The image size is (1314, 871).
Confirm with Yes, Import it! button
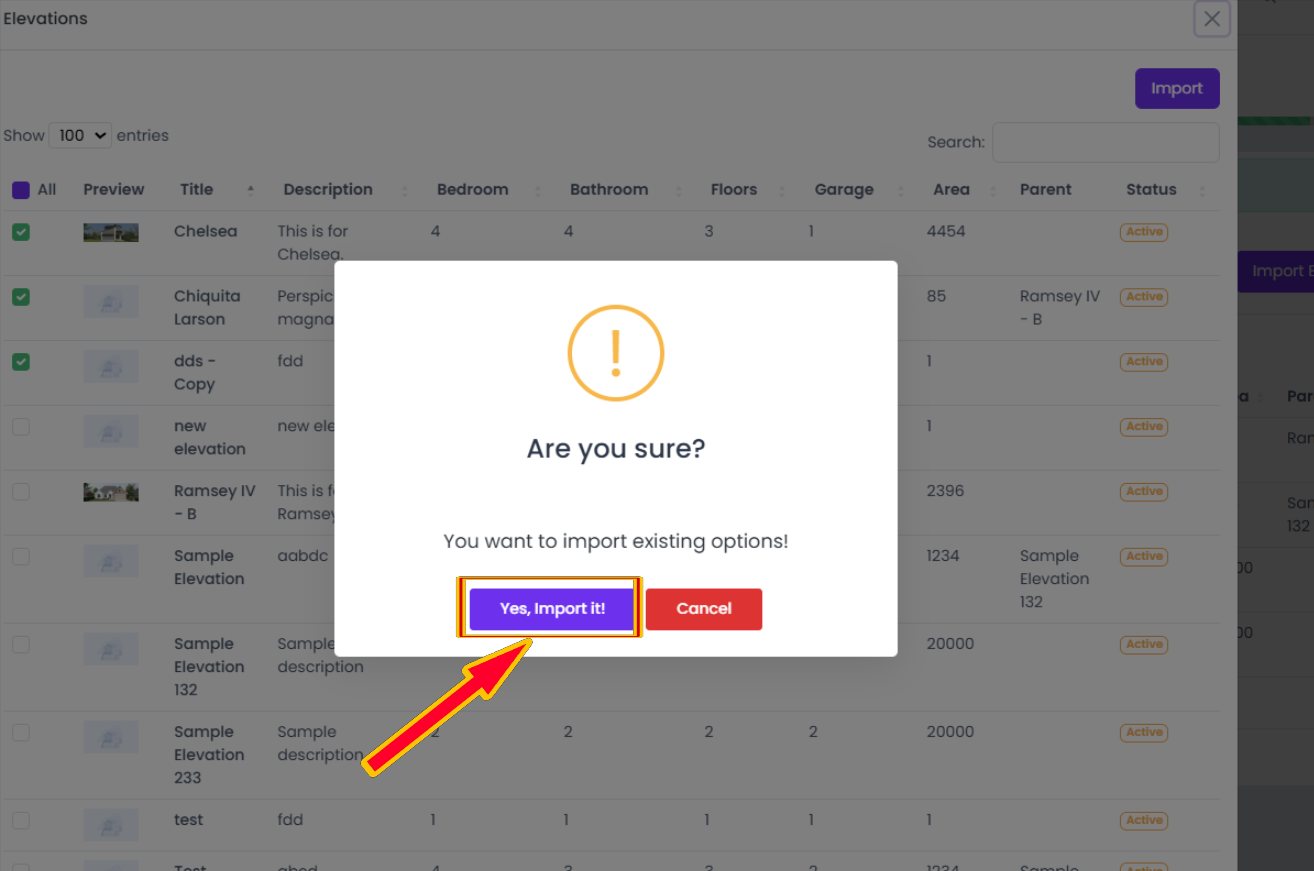tap(552, 609)
